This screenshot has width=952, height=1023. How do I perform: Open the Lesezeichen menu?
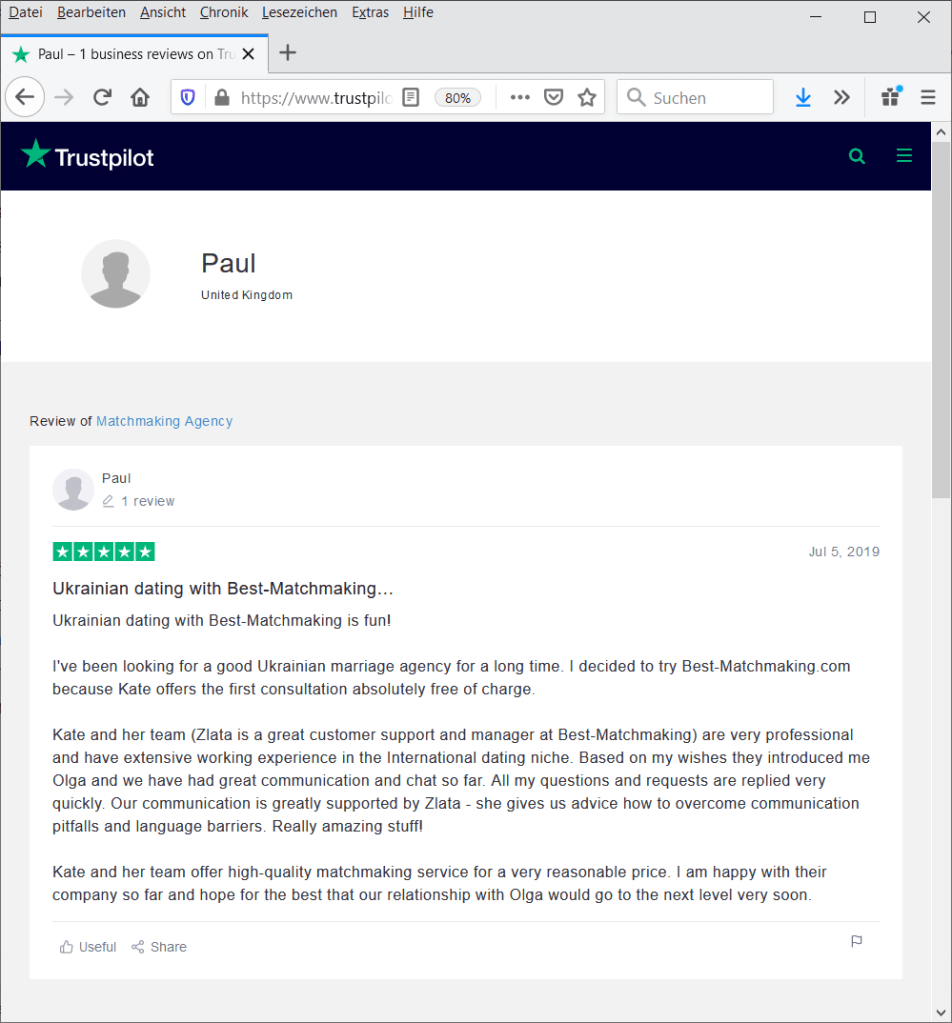(x=299, y=12)
